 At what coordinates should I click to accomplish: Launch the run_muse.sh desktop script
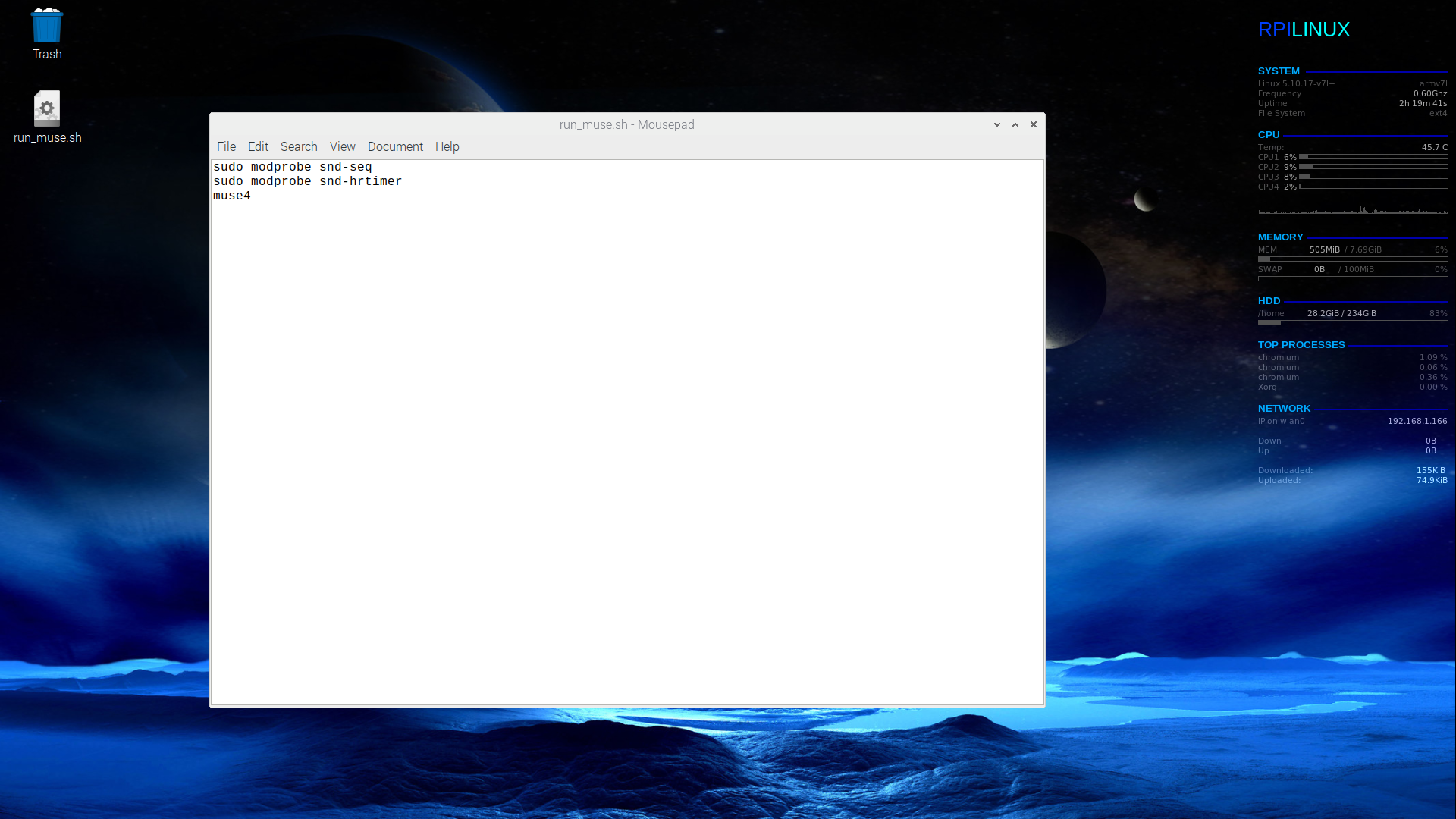(46, 108)
